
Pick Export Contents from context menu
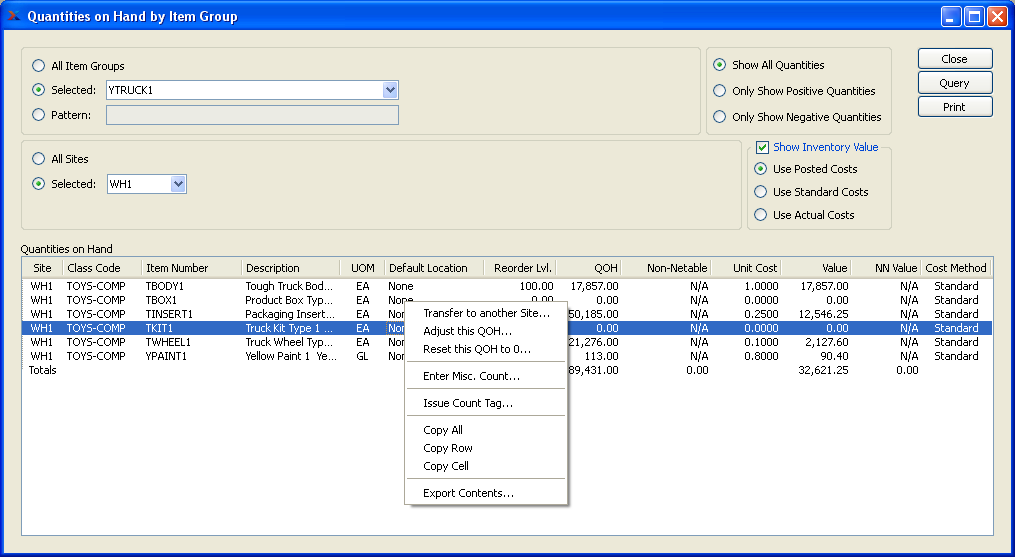[468, 493]
